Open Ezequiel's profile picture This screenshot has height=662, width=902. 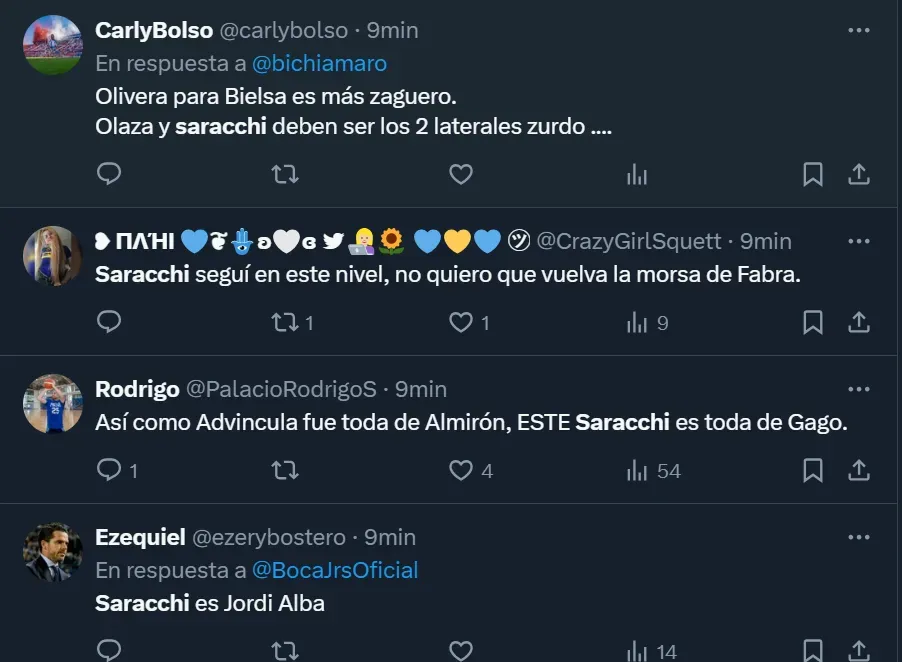tap(52, 551)
